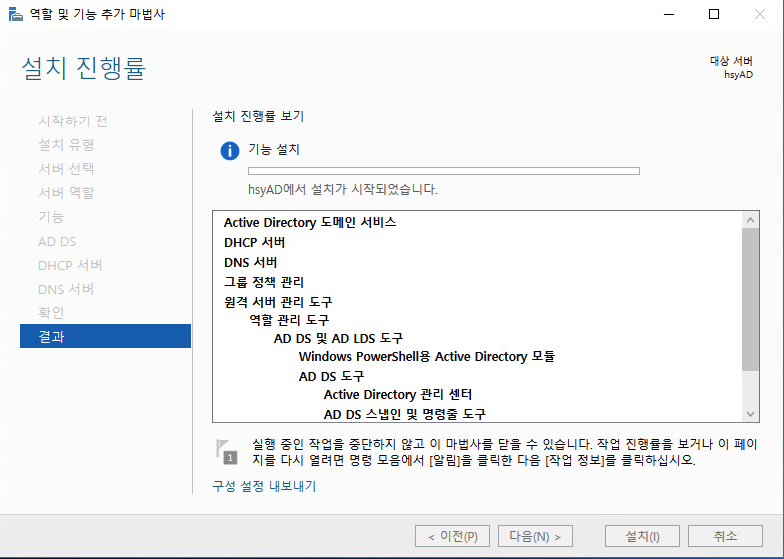Click the 대상 서버 hsyAD label
The height and width of the screenshot is (559, 784).
pos(731,68)
